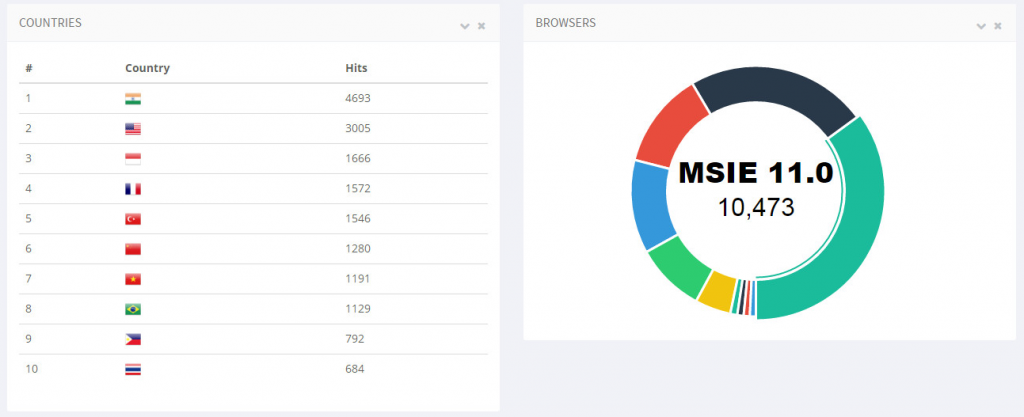Click the India flag in row 1
This screenshot has height=417, width=1024.
tap(133, 99)
